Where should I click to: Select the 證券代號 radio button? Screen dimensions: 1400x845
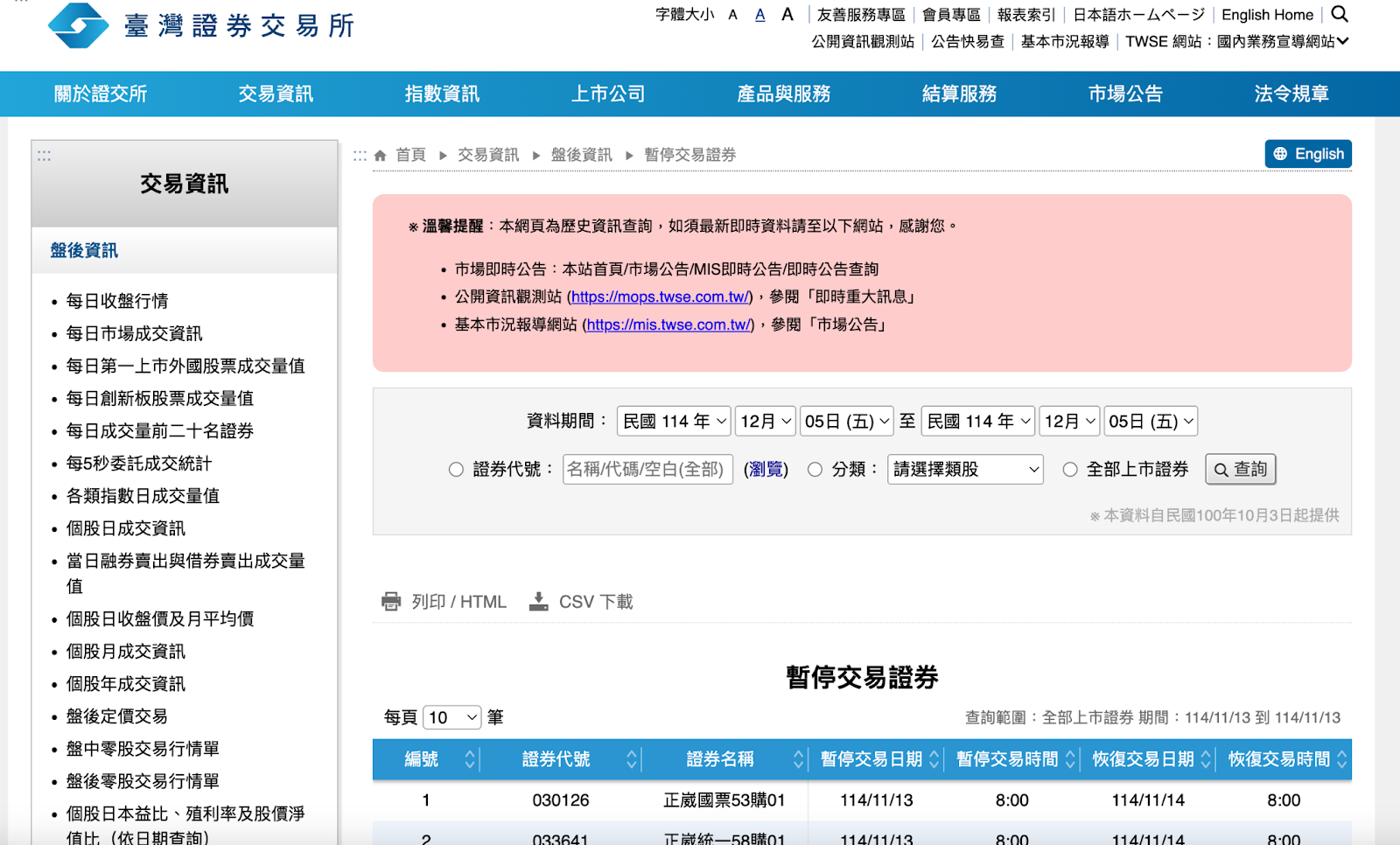(456, 469)
